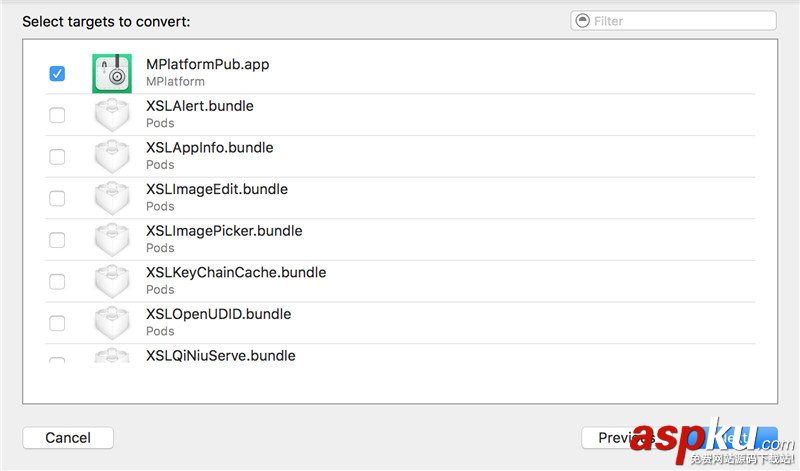800x471 pixels.
Task: Click the MPlatformPub.app application icon
Action: pos(112,73)
